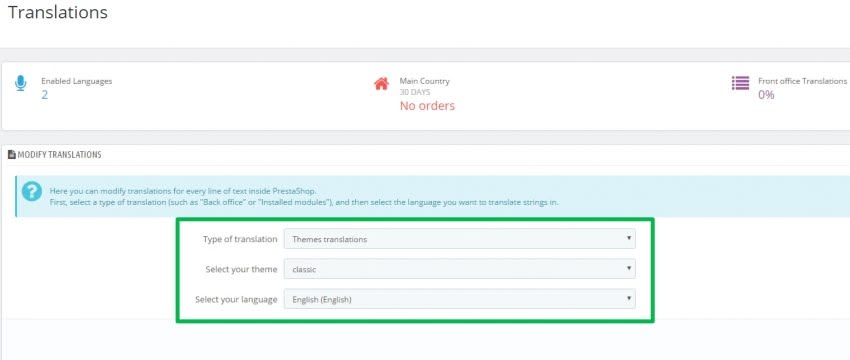Image resolution: width=850 pixels, height=360 pixels.
Task: Click the MODIFY TRANSLATIONS panel heading
Action: point(60,155)
